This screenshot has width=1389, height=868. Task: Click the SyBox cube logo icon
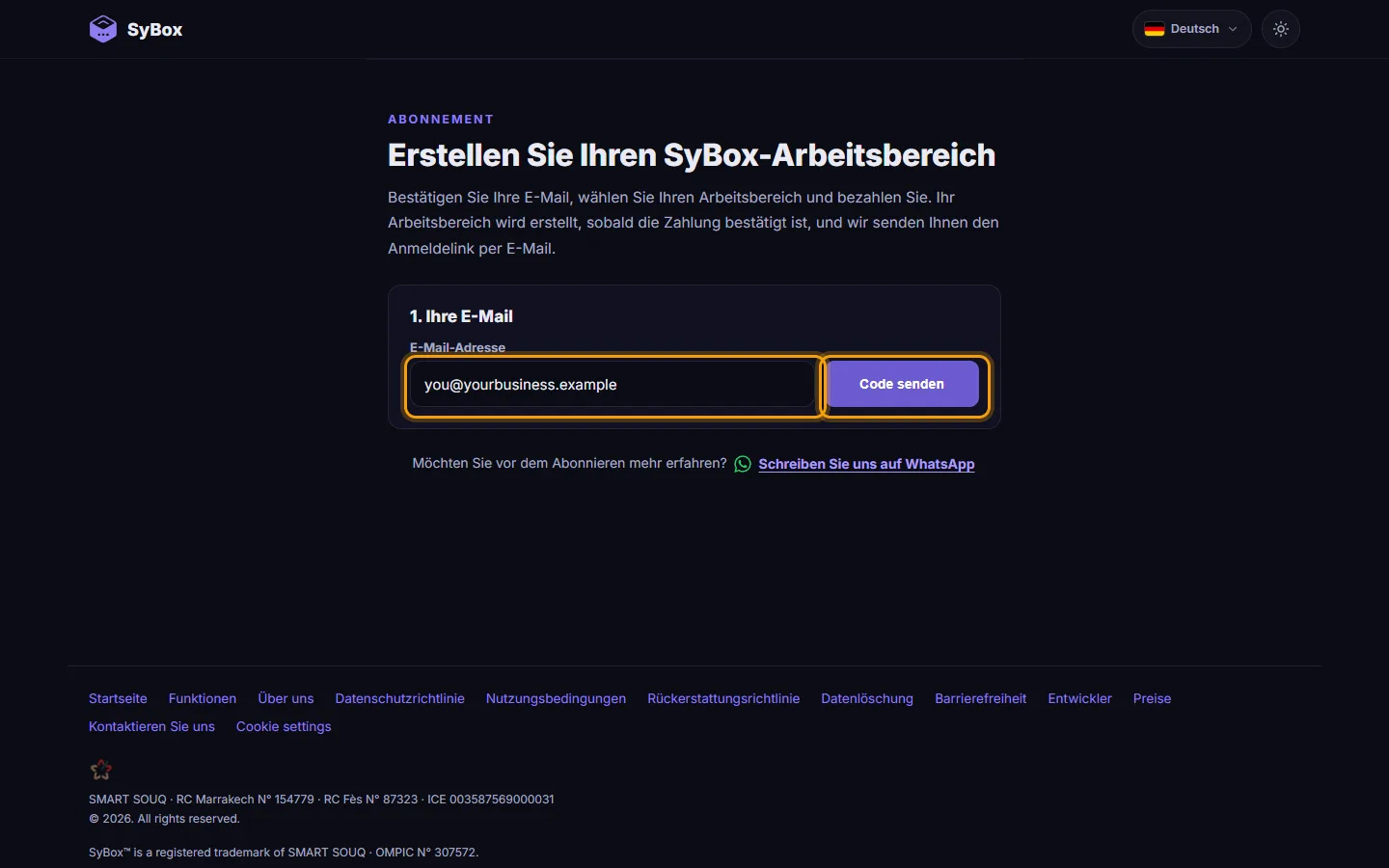(x=103, y=29)
